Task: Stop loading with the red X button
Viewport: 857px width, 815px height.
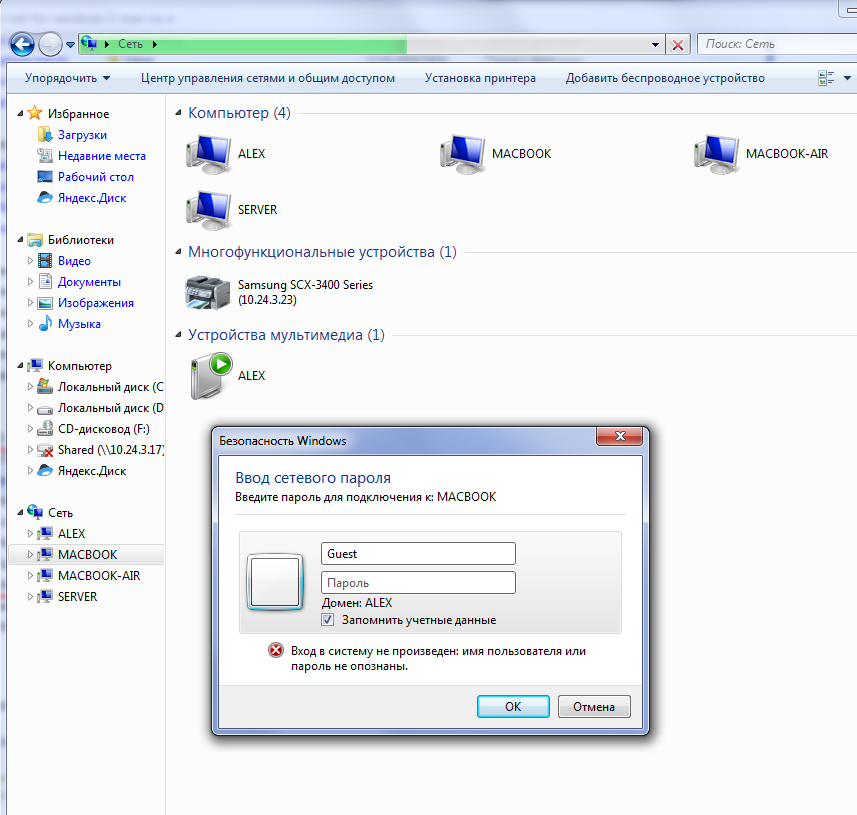Action: point(678,45)
